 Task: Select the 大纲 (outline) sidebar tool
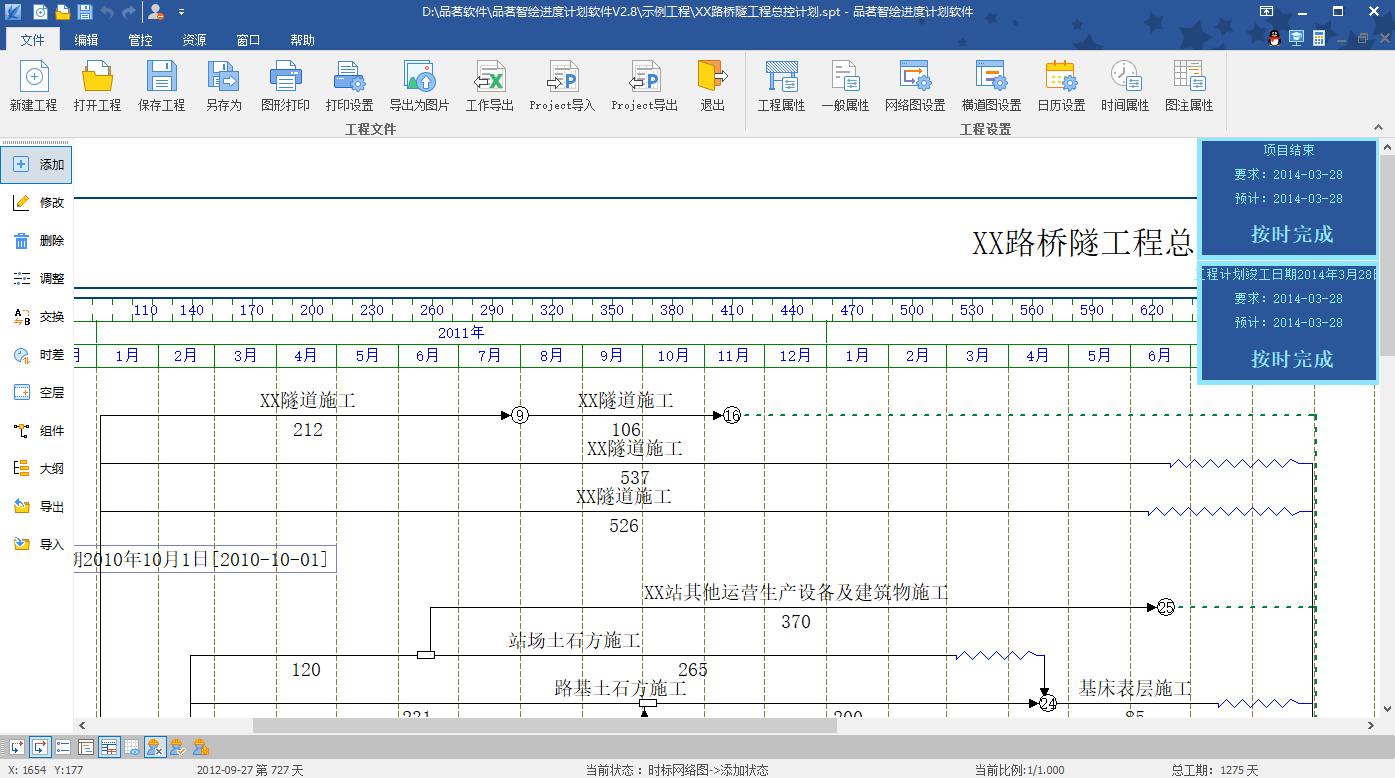click(x=37, y=469)
